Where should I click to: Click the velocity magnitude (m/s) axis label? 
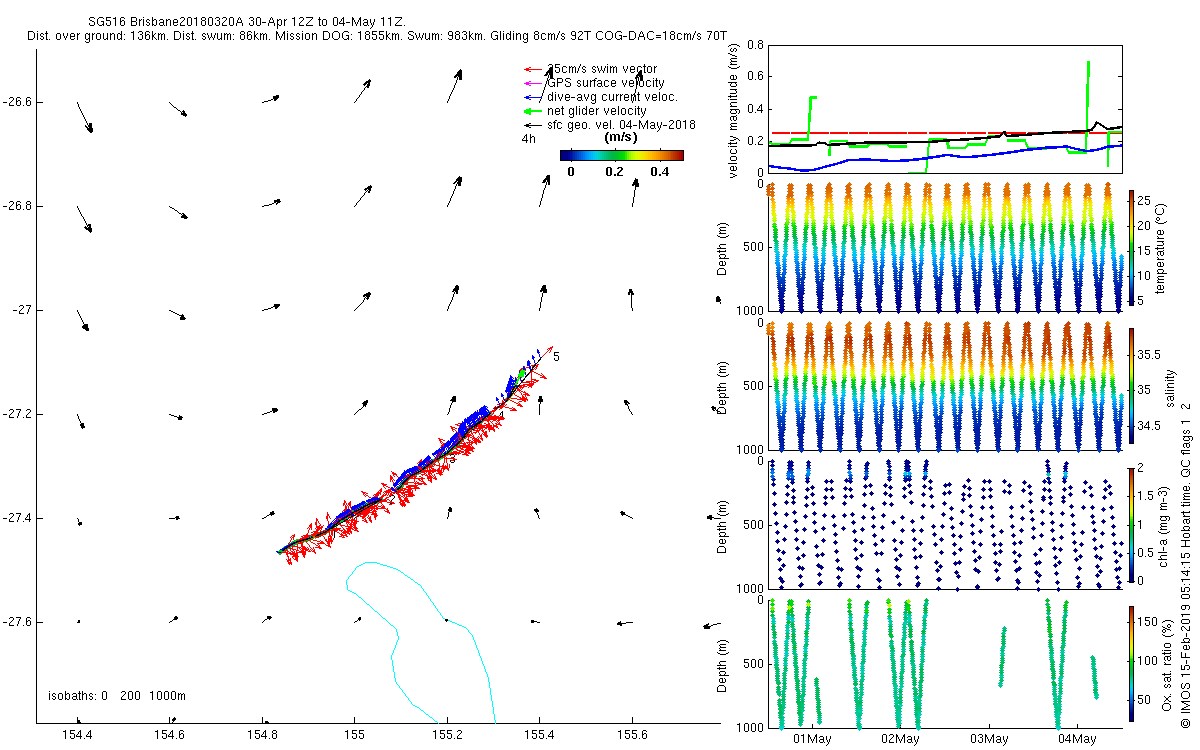(x=734, y=110)
